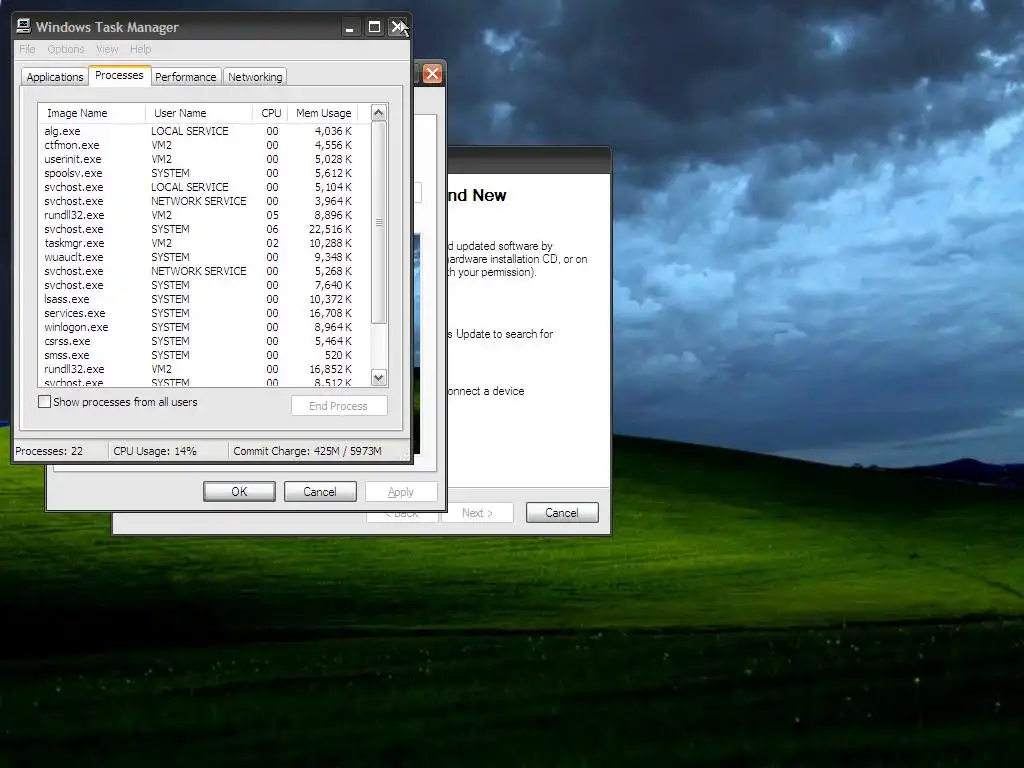The height and width of the screenshot is (768, 1024).
Task: Close the properties dialog with red X
Action: [432, 73]
